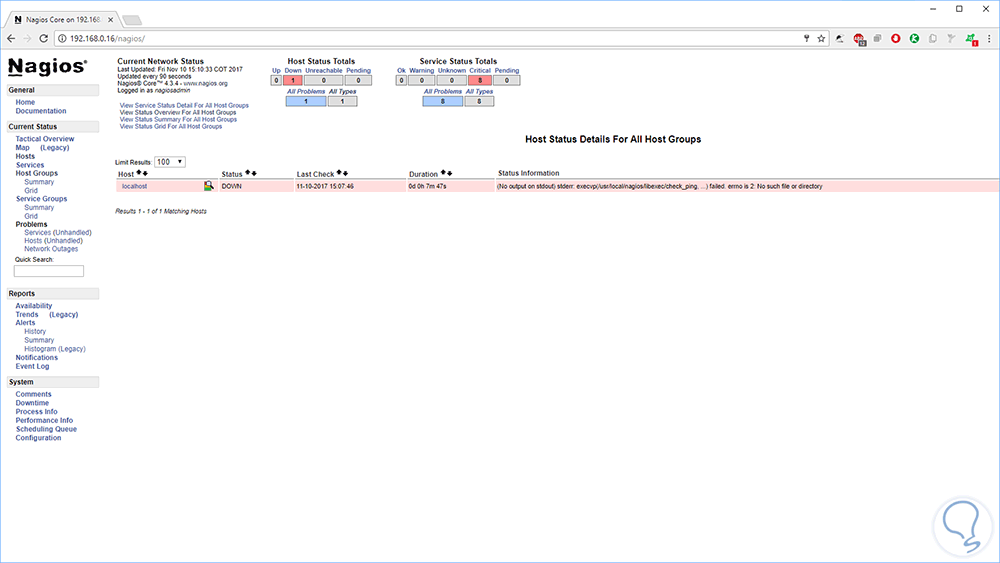The width and height of the screenshot is (1000, 563).
Task: Click the Host Down count box
Action: click(293, 80)
